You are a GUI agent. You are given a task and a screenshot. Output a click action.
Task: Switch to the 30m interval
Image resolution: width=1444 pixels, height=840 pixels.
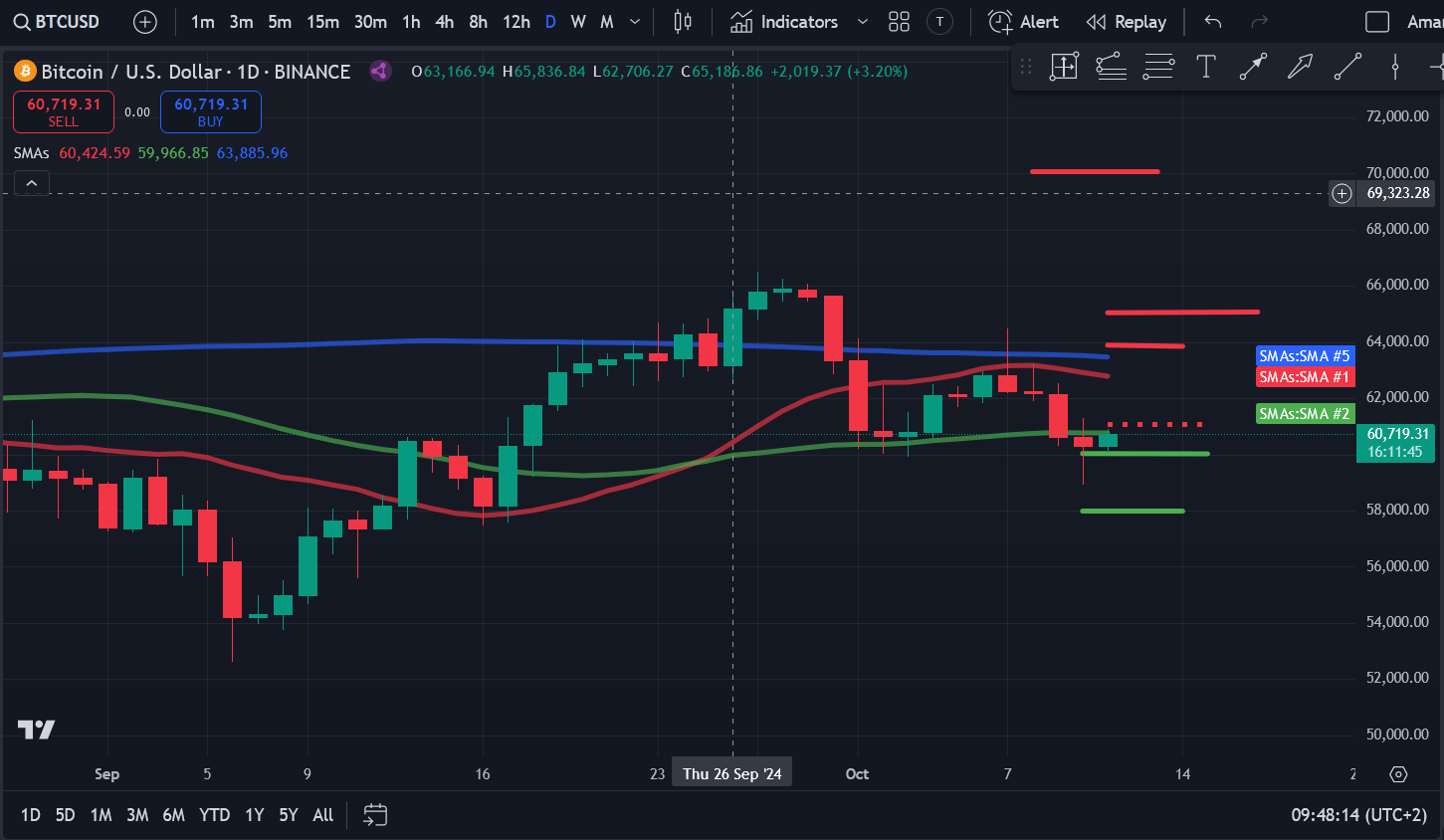[370, 22]
